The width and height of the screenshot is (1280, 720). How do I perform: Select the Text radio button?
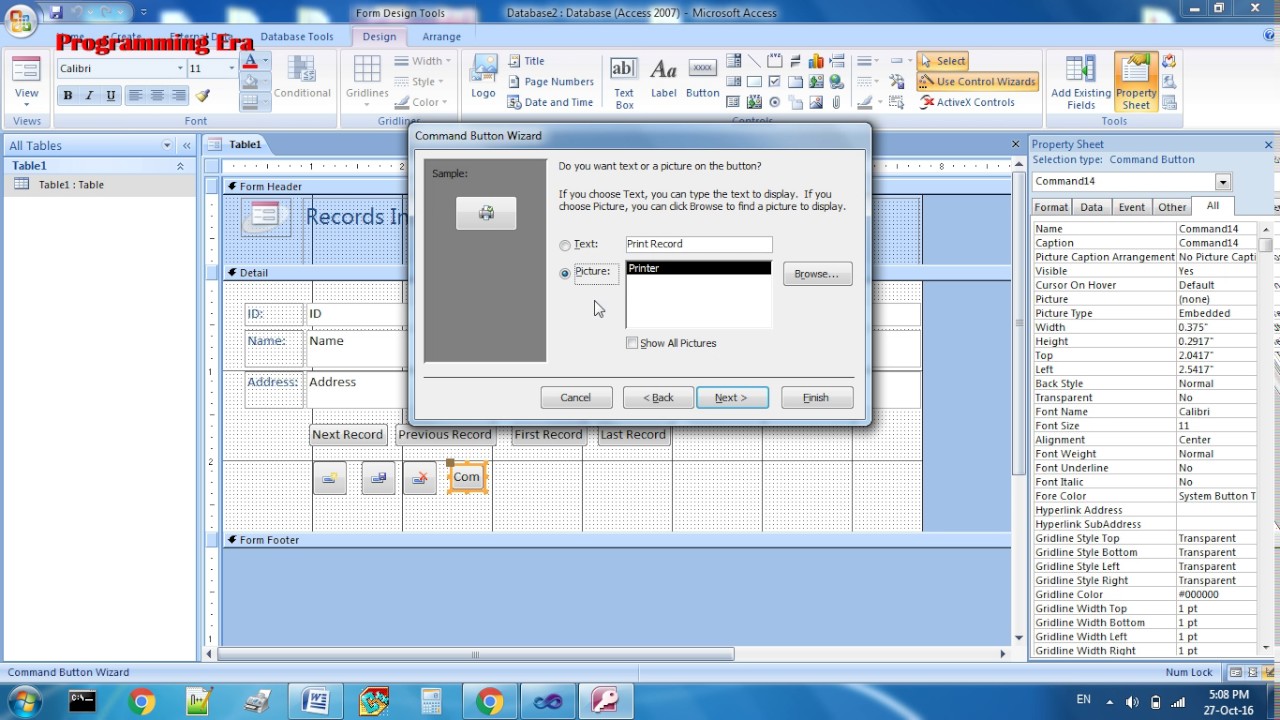coord(565,245)
